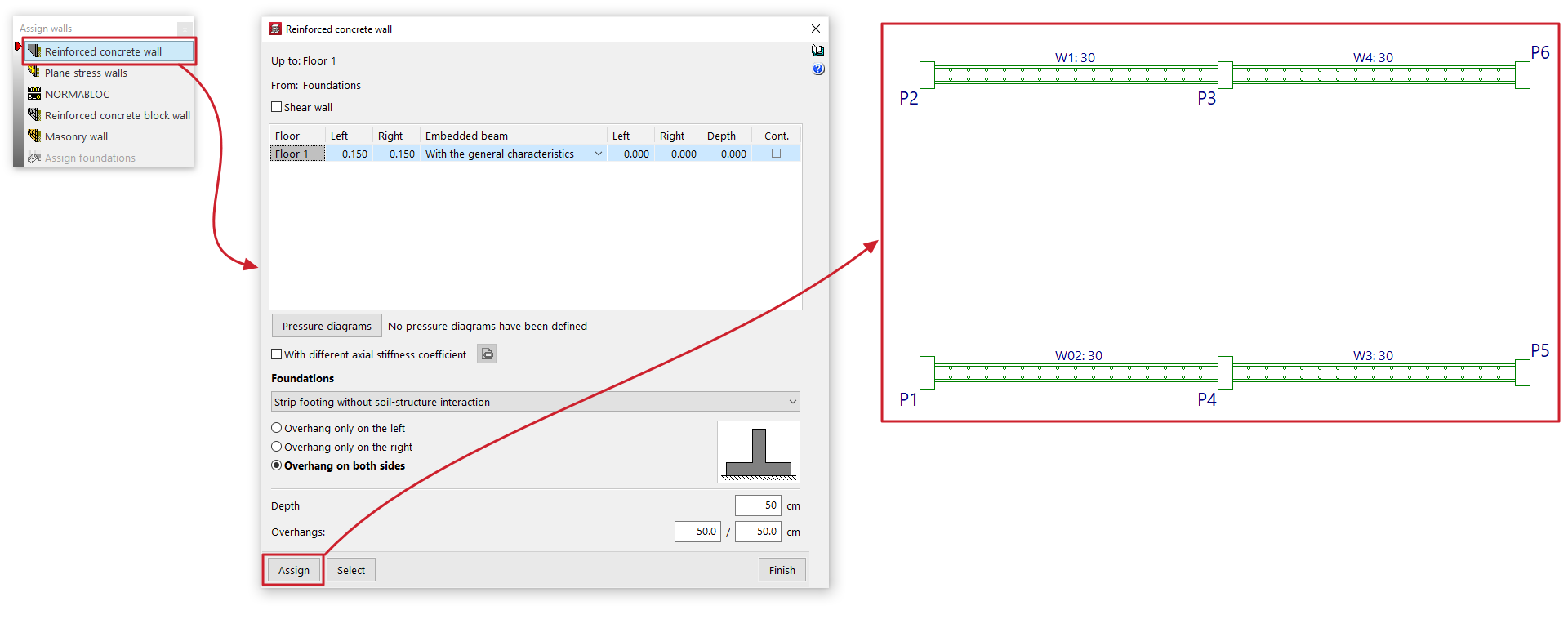Click the Reinforced concrete wall dialog title icon
The height and width of the screenshot is (619, 1568).
click(275, 29)
